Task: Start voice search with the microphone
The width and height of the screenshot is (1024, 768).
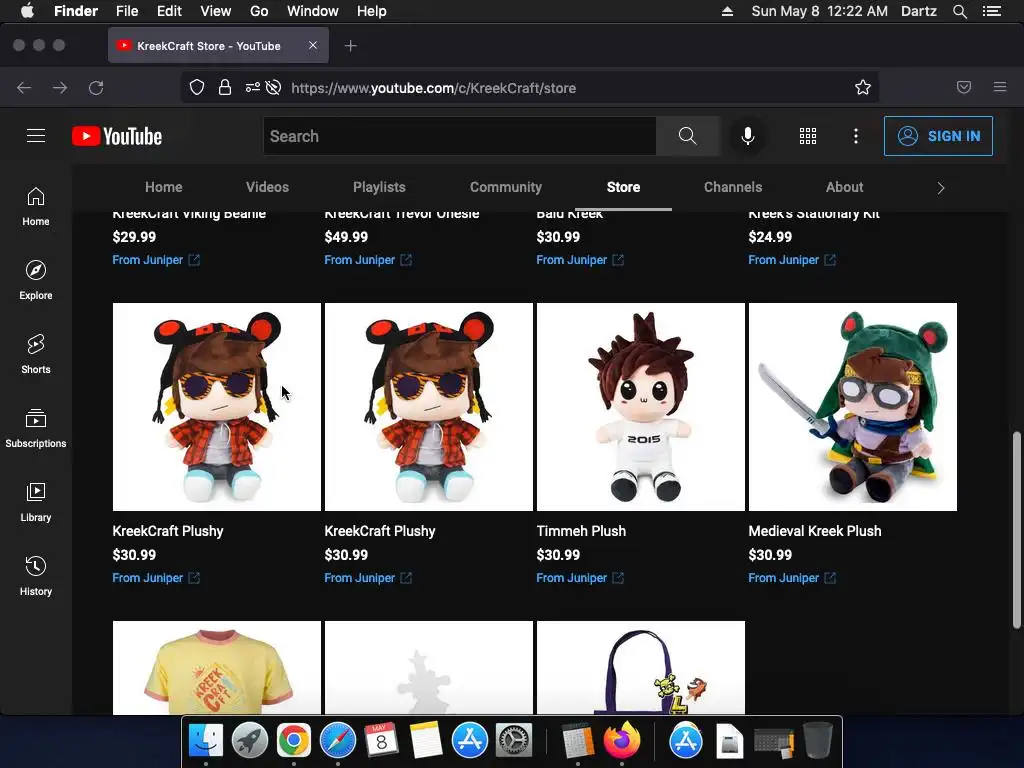Action: [x=748, y=136]
